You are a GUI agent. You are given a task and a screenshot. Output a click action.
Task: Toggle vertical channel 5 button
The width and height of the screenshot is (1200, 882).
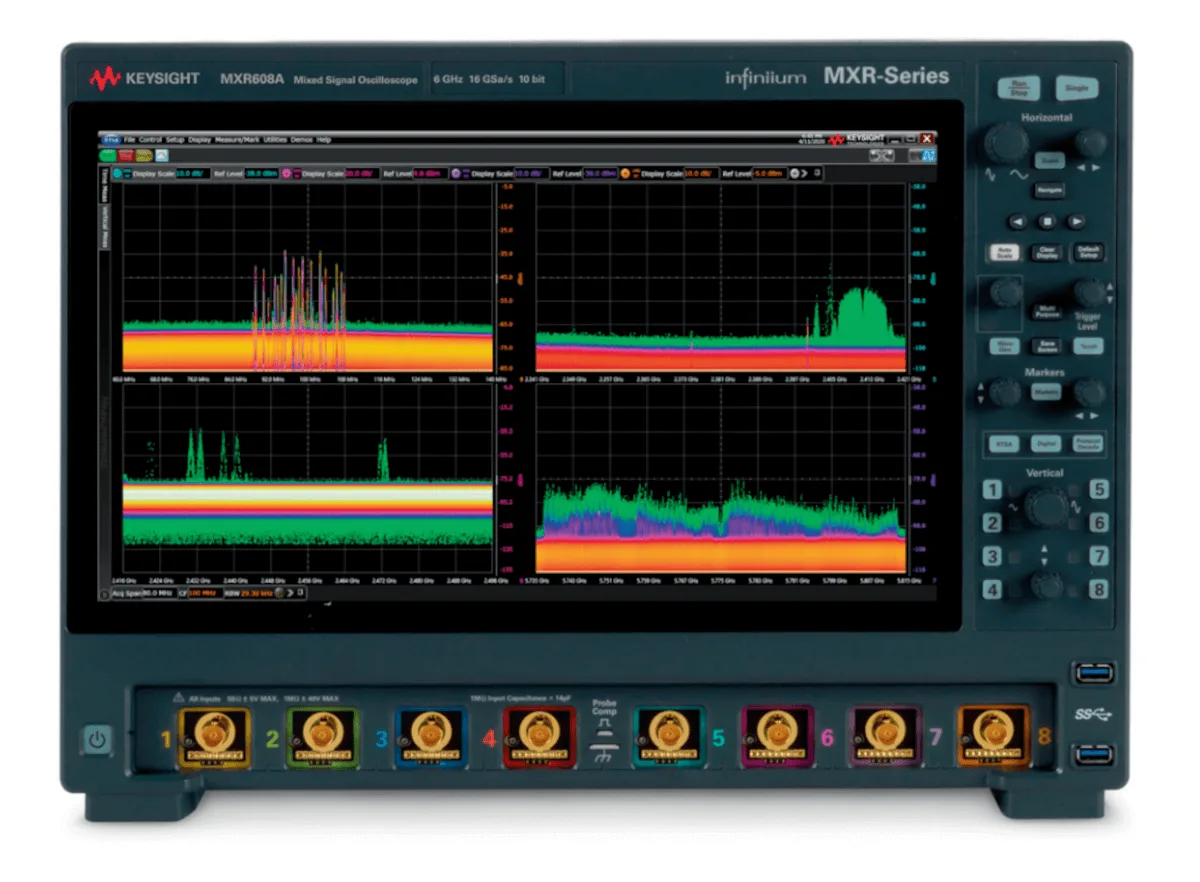point(1099,490)
